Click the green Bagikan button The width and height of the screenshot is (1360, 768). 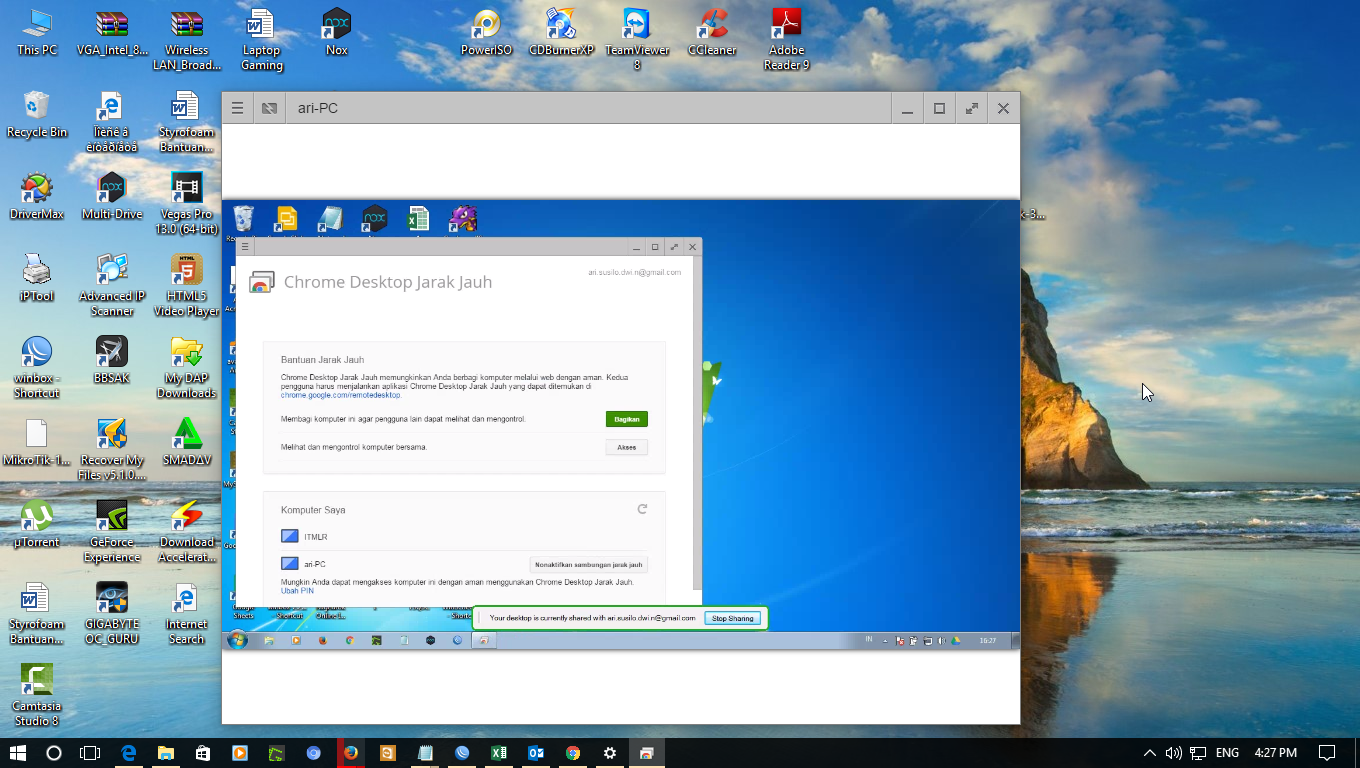[x=626, y=419]
